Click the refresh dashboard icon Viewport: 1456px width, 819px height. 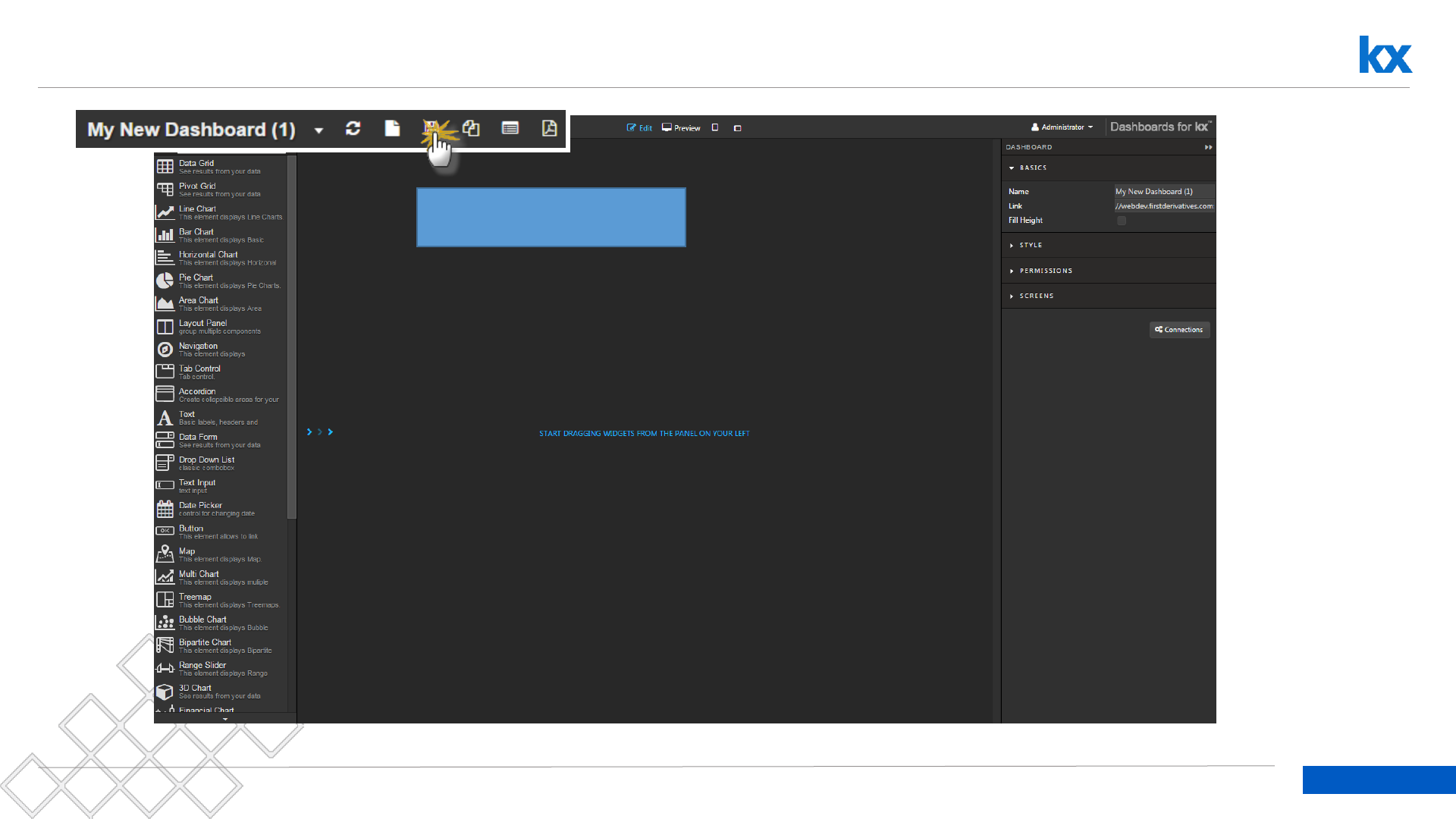coord(353,129)
